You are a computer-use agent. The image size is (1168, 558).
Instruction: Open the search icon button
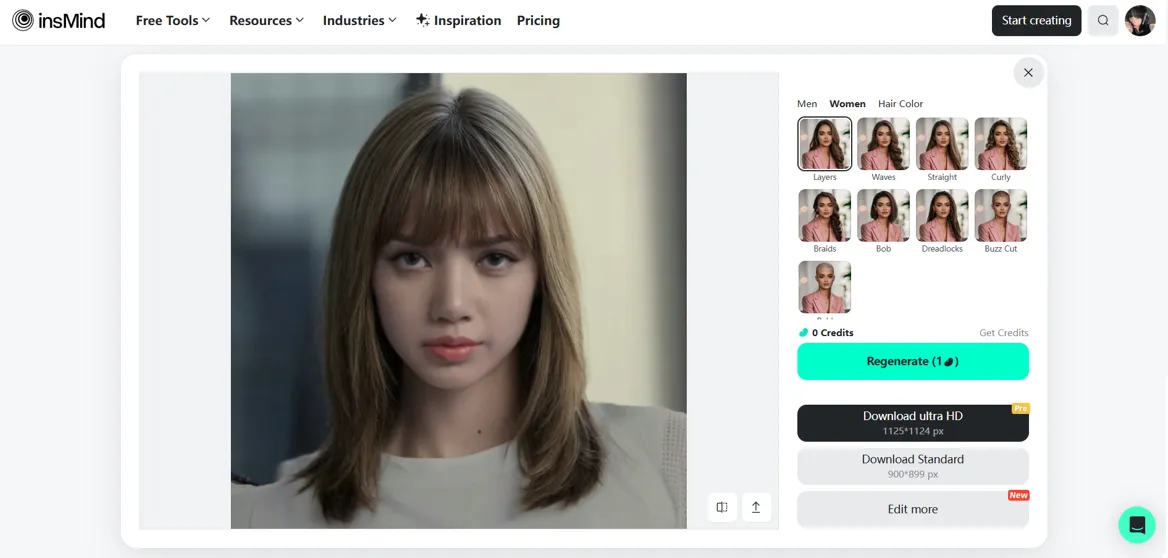point(1103,20)
